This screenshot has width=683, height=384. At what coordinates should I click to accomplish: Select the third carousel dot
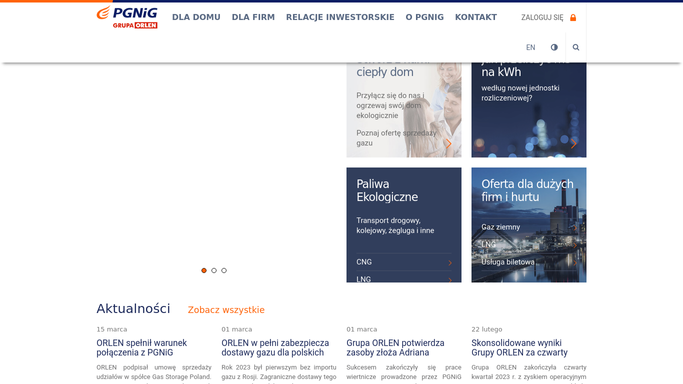point(224,270)
